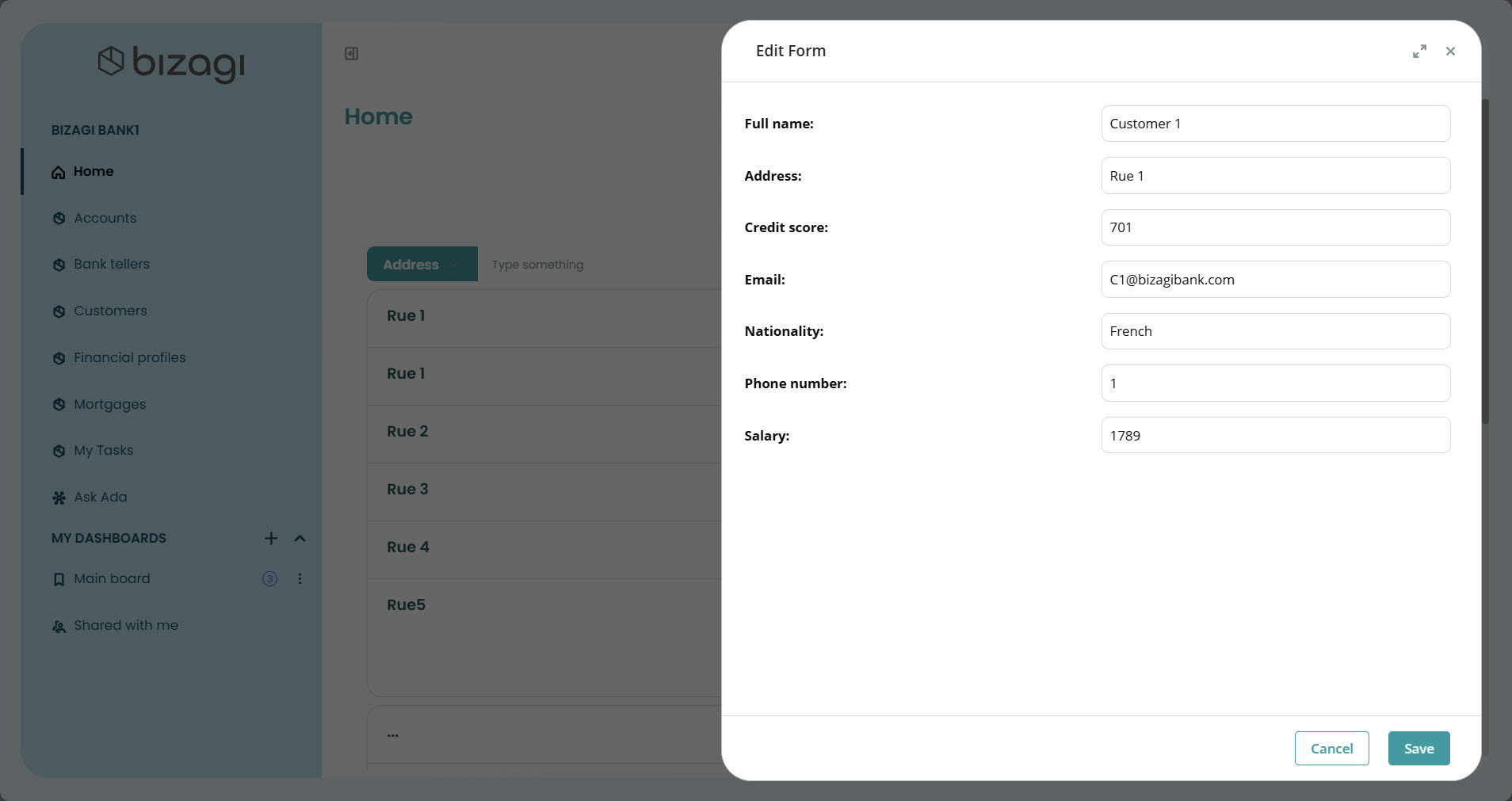Collapse the sidebar with the panel toggle icon
The image size is (1512, 801).
pos(351,54)
